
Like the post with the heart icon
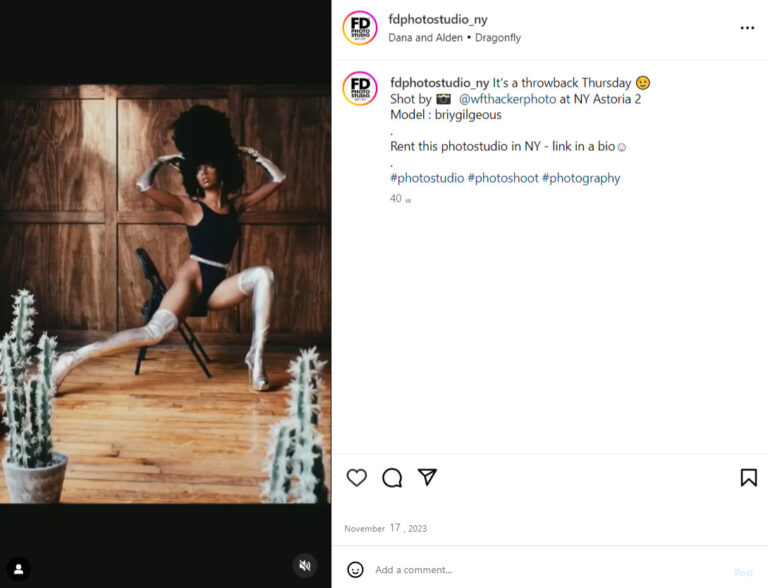[357, 478]
